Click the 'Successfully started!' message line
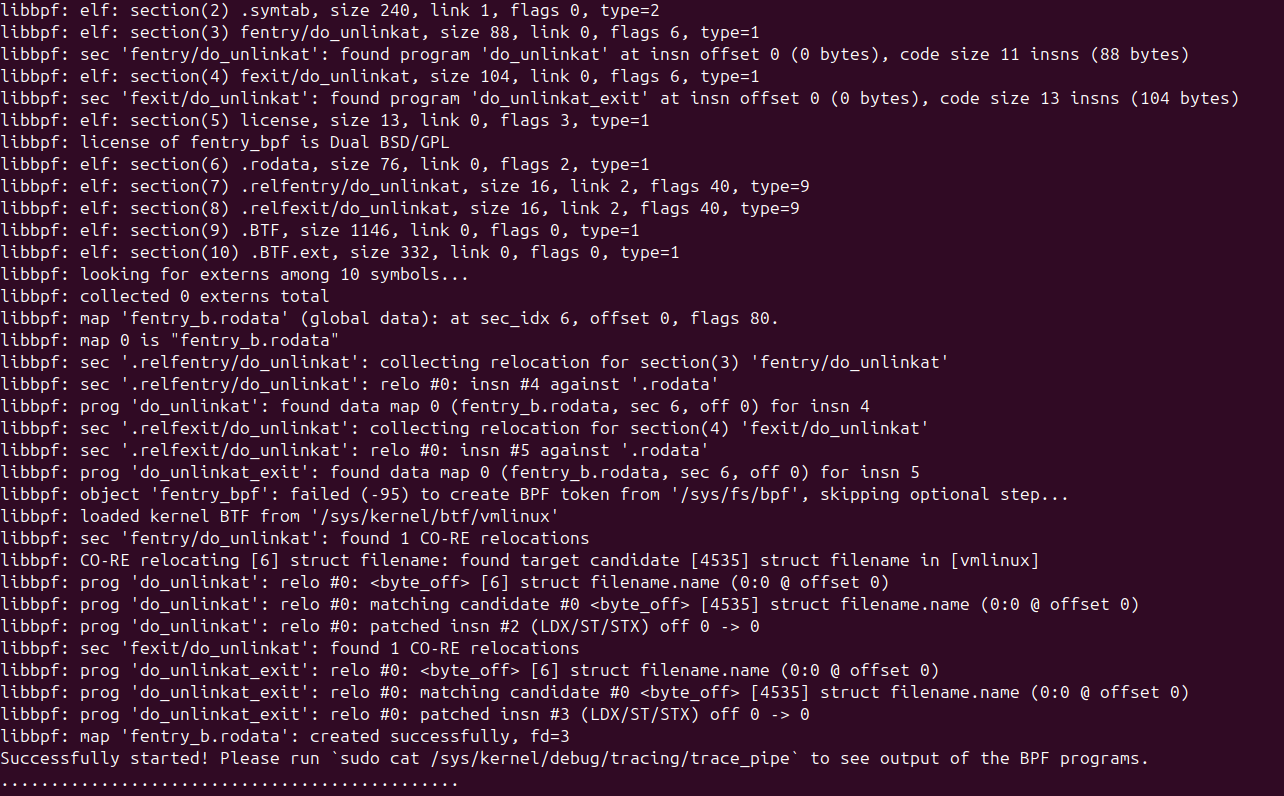Screen dimensions: 1284x796 coord(575,758)
